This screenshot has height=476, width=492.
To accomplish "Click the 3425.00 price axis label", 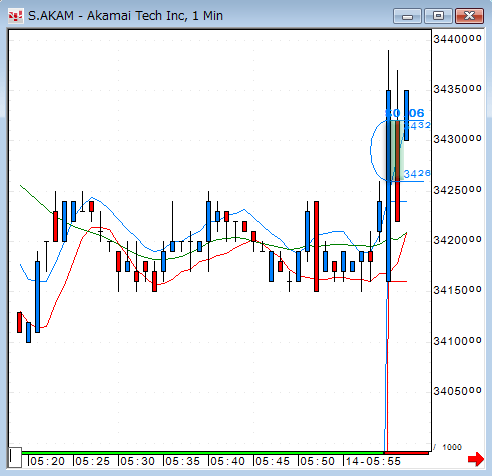I will pos(457,190).
